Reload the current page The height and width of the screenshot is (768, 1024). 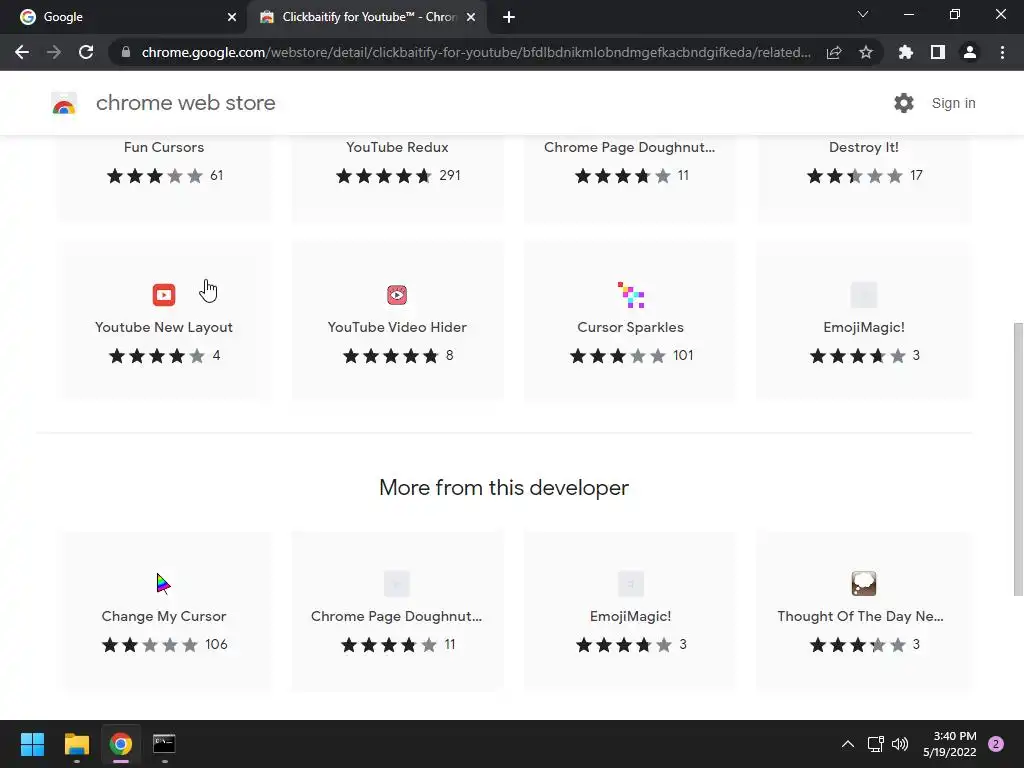click(86, 52)
